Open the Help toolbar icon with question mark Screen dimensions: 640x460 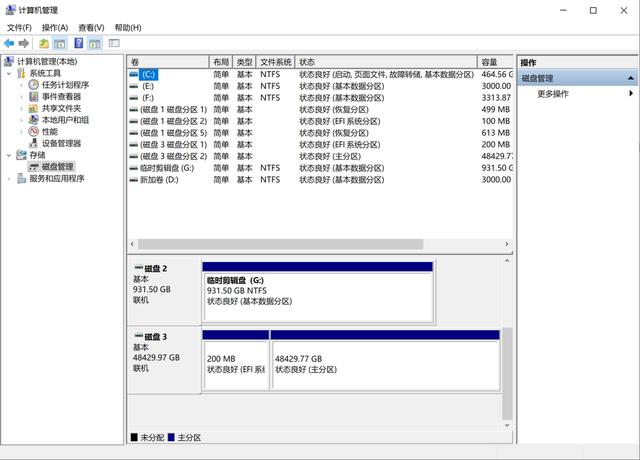(x=78, y=43)
